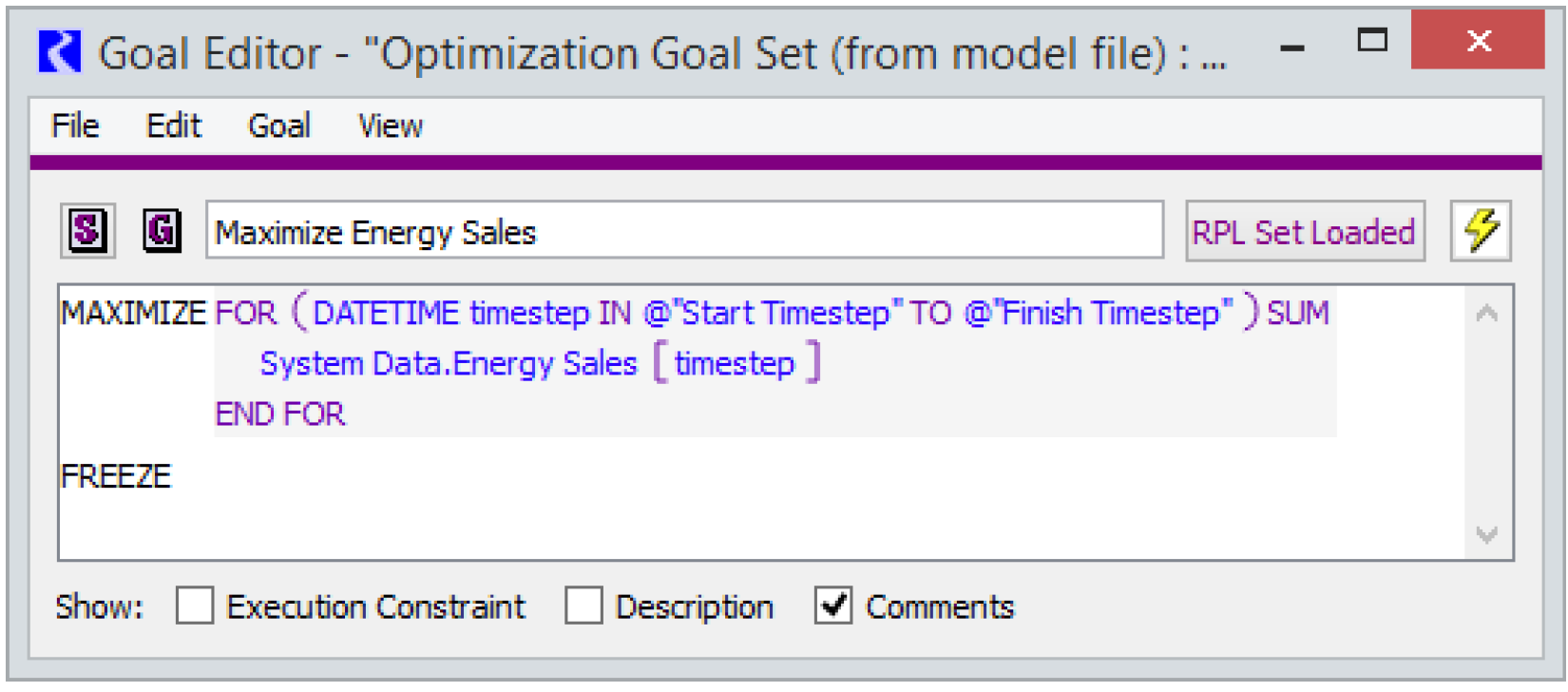
Task: Select the MAXIMIZE statement keyword
Action: tap(133, 313)
